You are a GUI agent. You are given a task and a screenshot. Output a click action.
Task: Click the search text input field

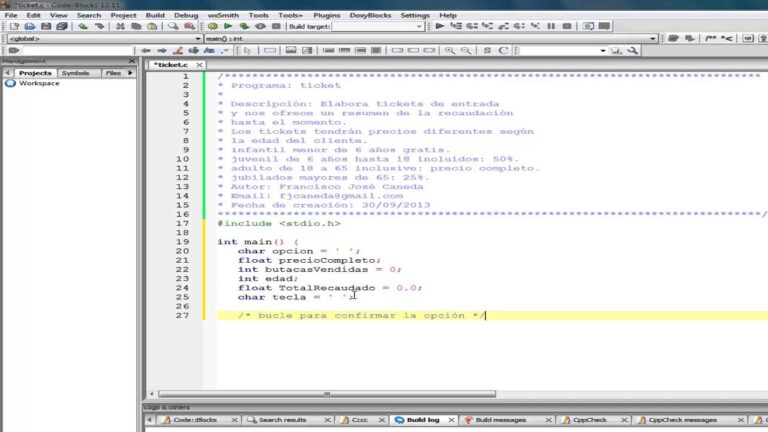point(78,50)
